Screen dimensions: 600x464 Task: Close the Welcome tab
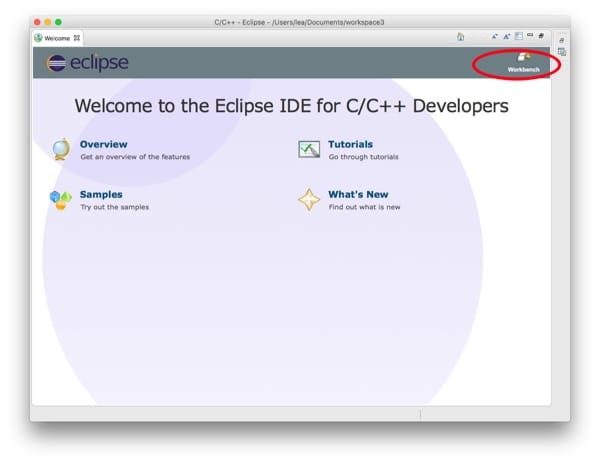point(77,38)
